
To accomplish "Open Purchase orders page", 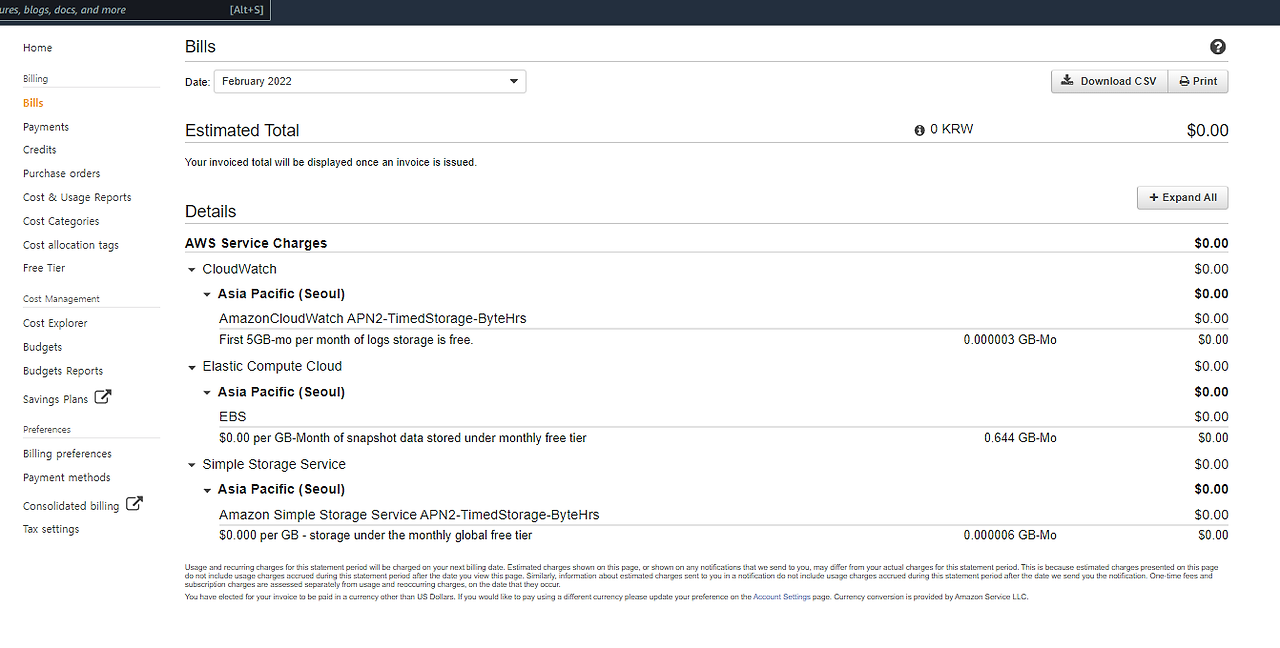I will (x=62, y=174).
